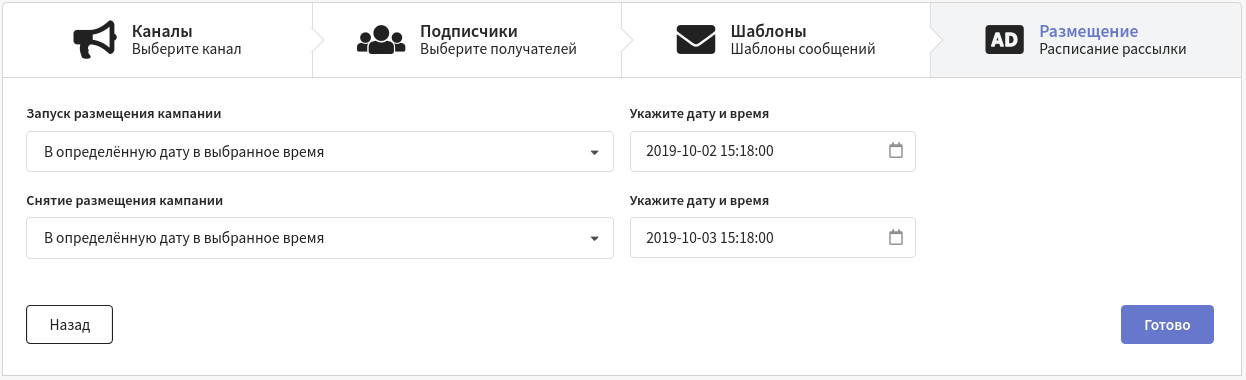Expand the Снятие размещения кампании select box
Image resolution: width=1246 pixels, height=380 pixels.
pos(320,239)
